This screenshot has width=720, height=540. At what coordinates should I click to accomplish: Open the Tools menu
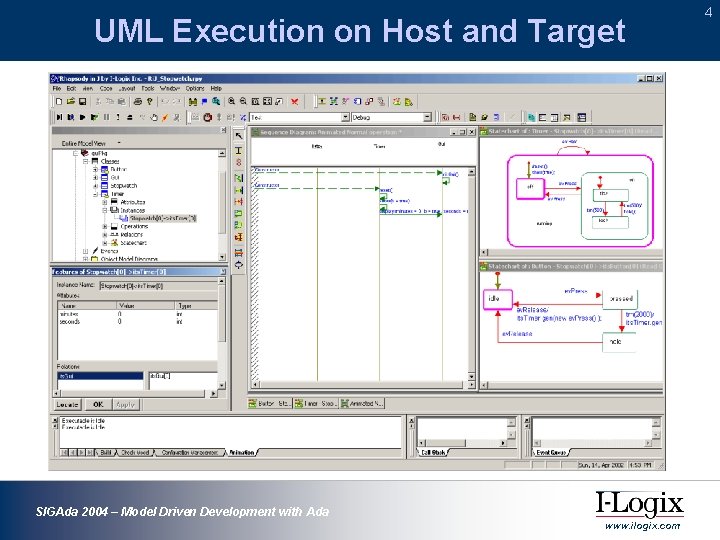148,88
